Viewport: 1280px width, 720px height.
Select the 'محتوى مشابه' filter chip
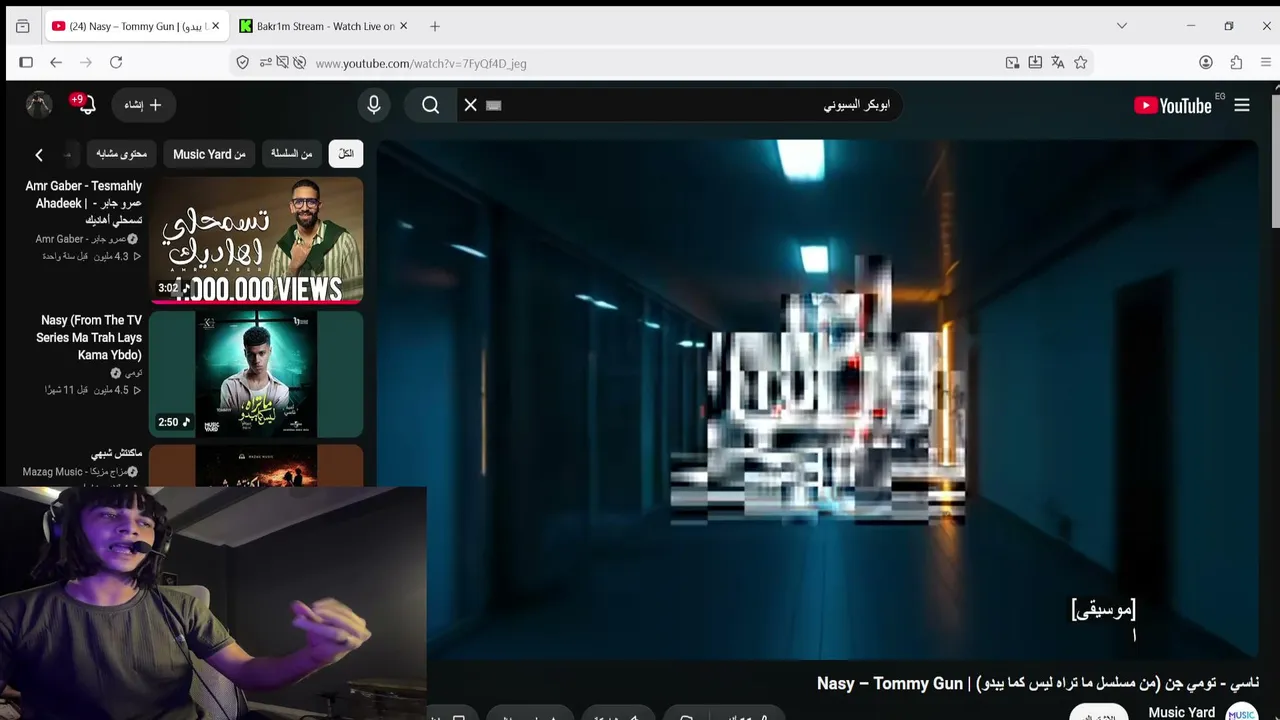(x=122, y=154)
